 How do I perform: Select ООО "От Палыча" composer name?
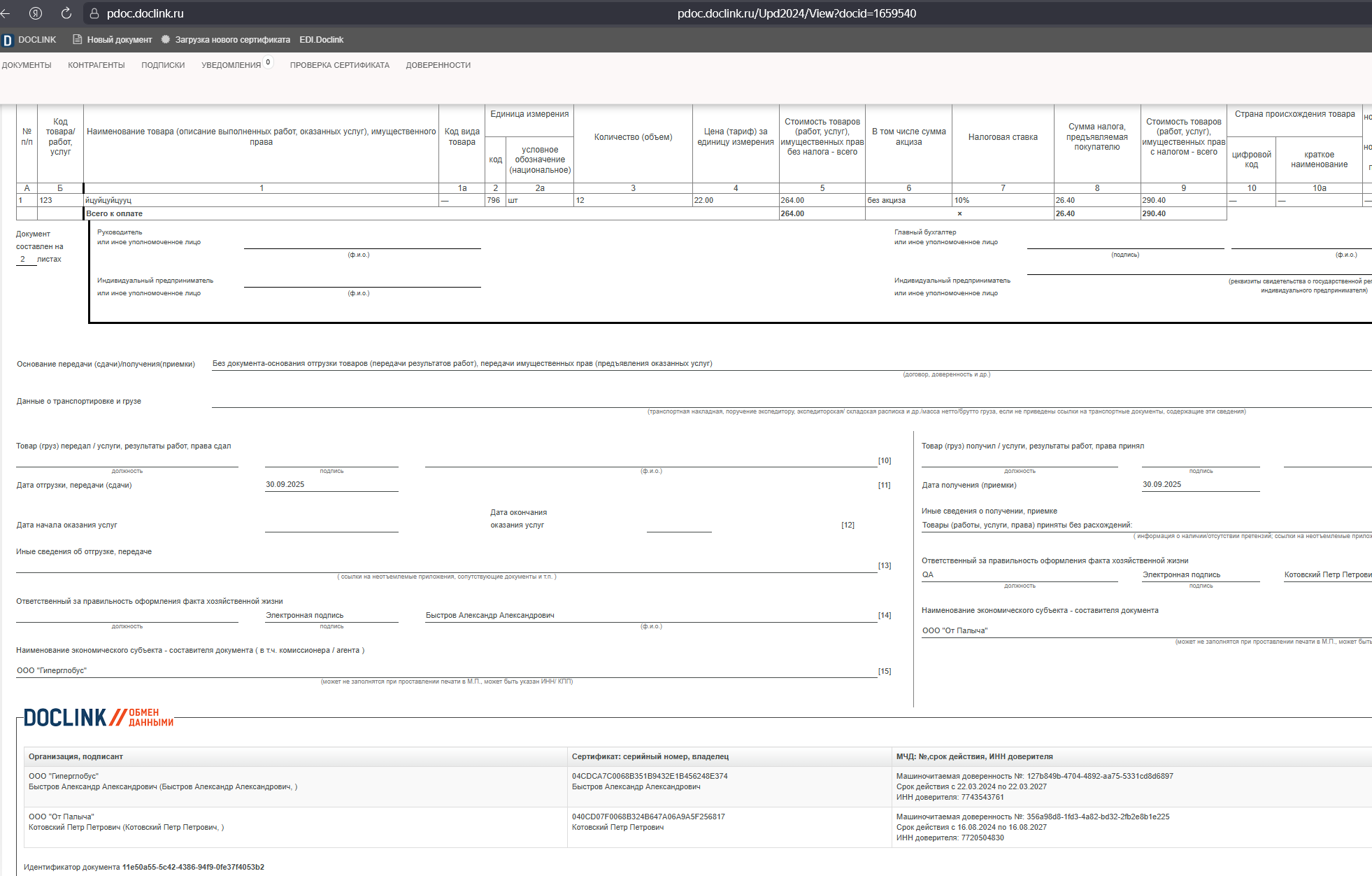(955, 630)
